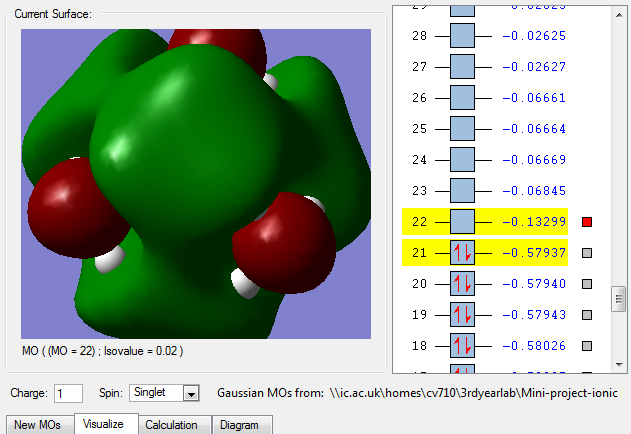The height and width of the screenshot is (434, 631).
Task: Click orbital number 24 label
Action: pos(419,160)
